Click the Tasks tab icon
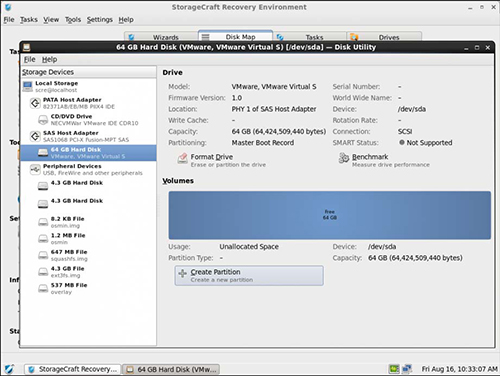The width and height of the screenshot is (500, 376). coord(280,37)
